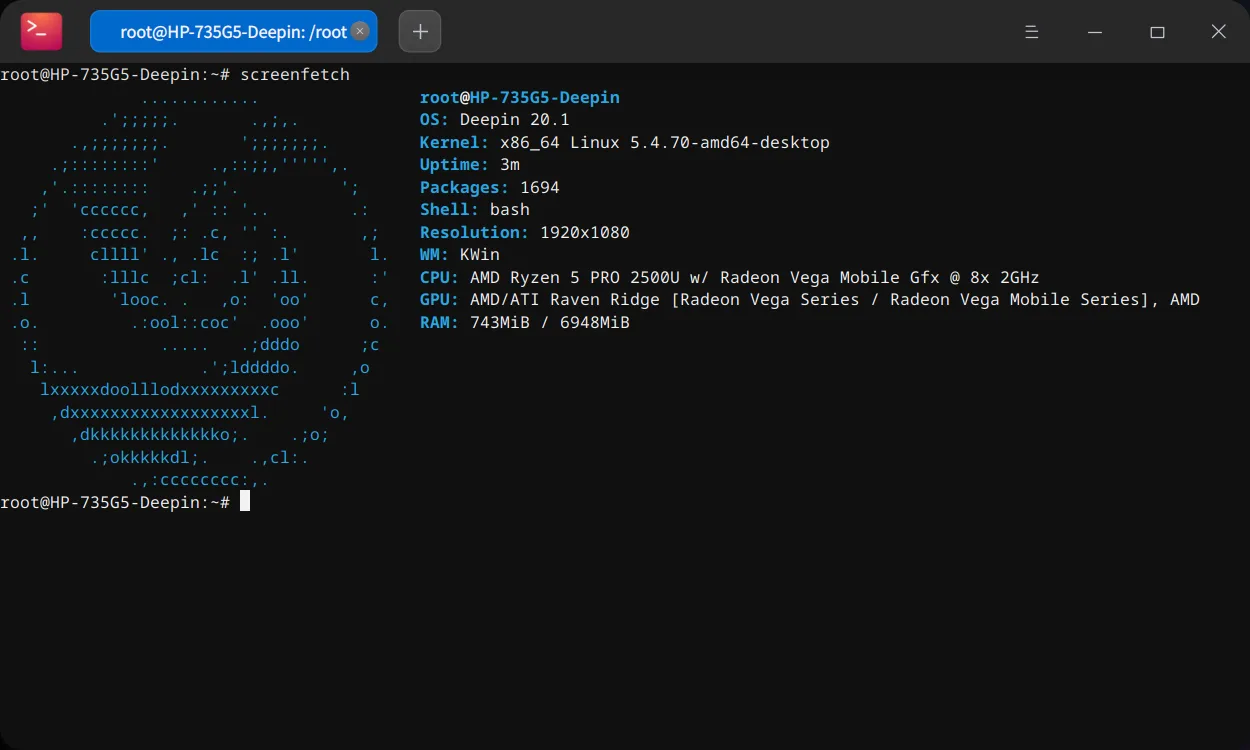Select the root@HP-735G5-Deepin: /root tab
The height and width of the screenshot is (750, 1250).
click(234, 31)
